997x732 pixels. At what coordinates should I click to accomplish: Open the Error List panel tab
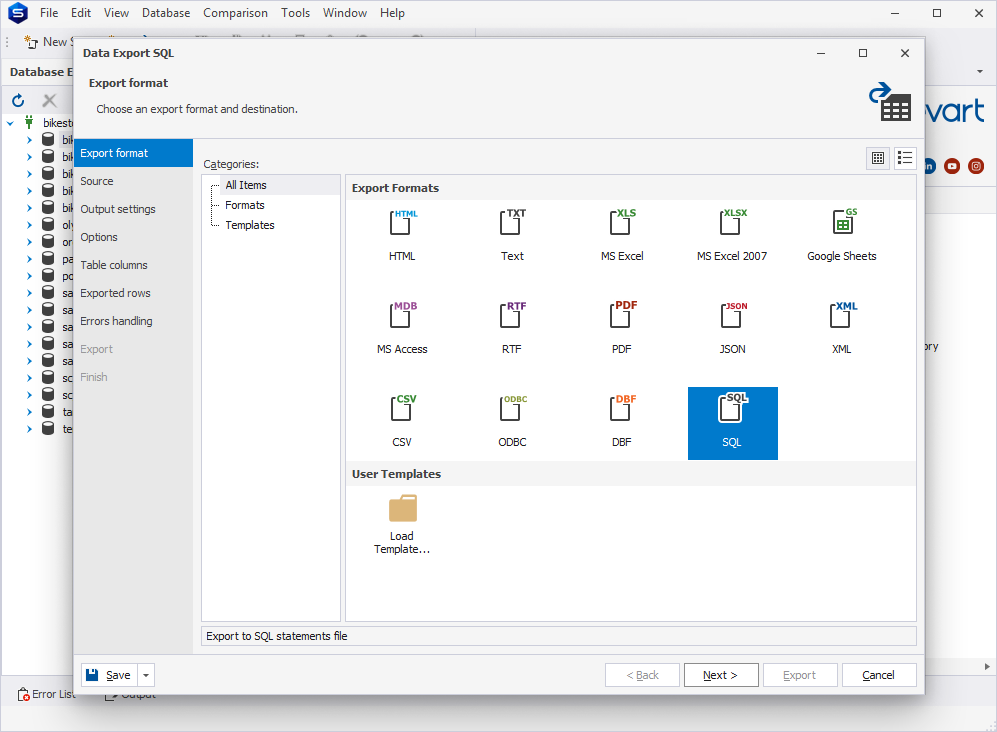tap(46, 694)
